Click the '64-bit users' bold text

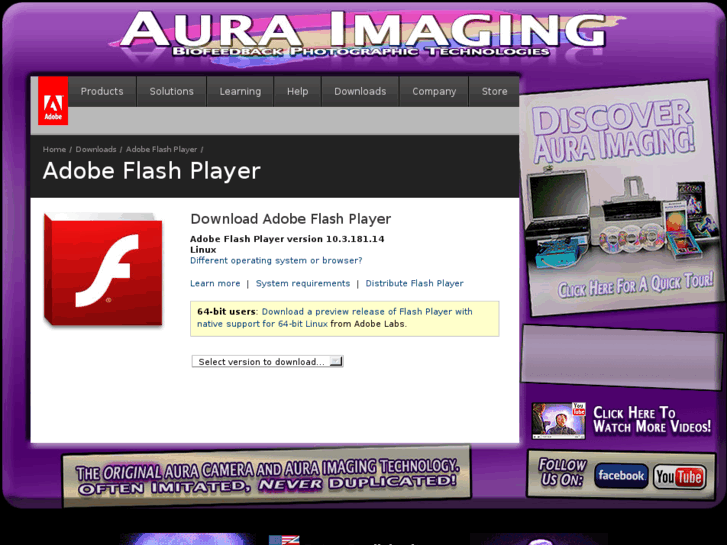(x=226, y=312)
